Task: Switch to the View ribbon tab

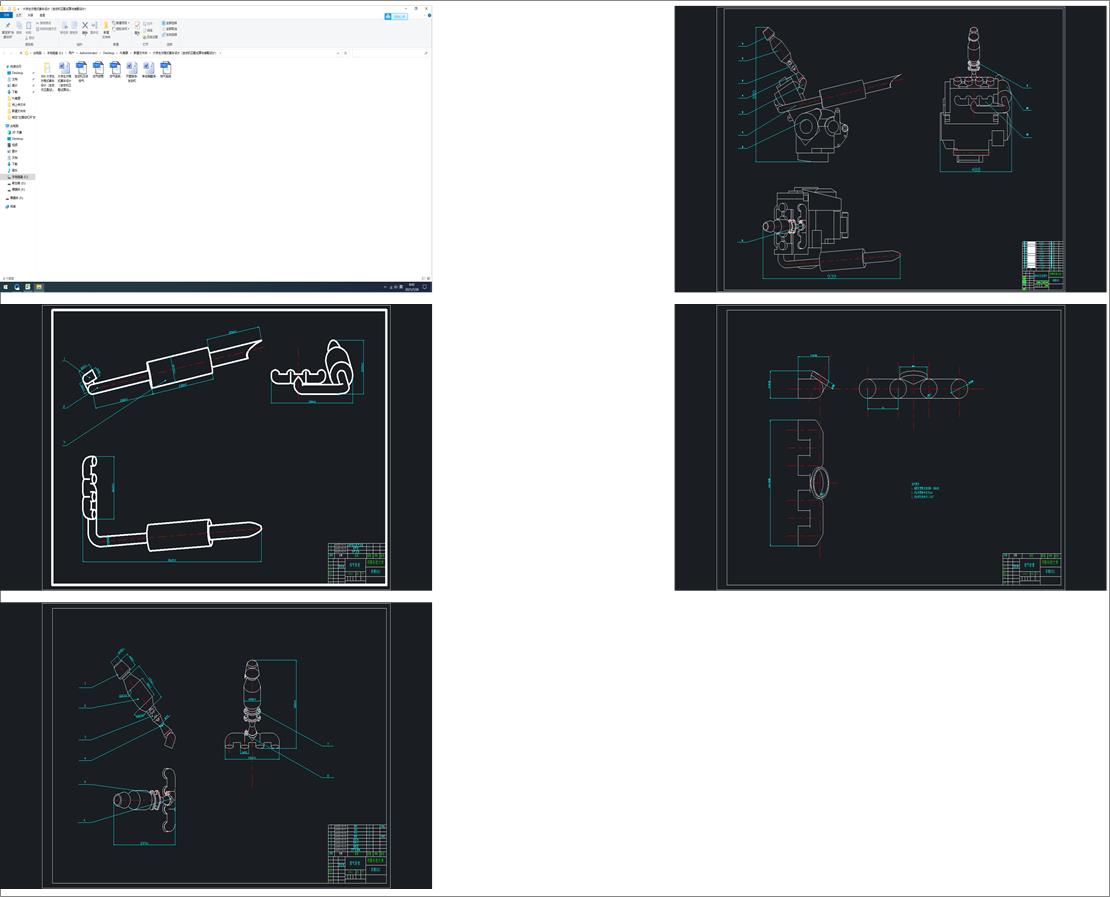Action: click(42, 15)
